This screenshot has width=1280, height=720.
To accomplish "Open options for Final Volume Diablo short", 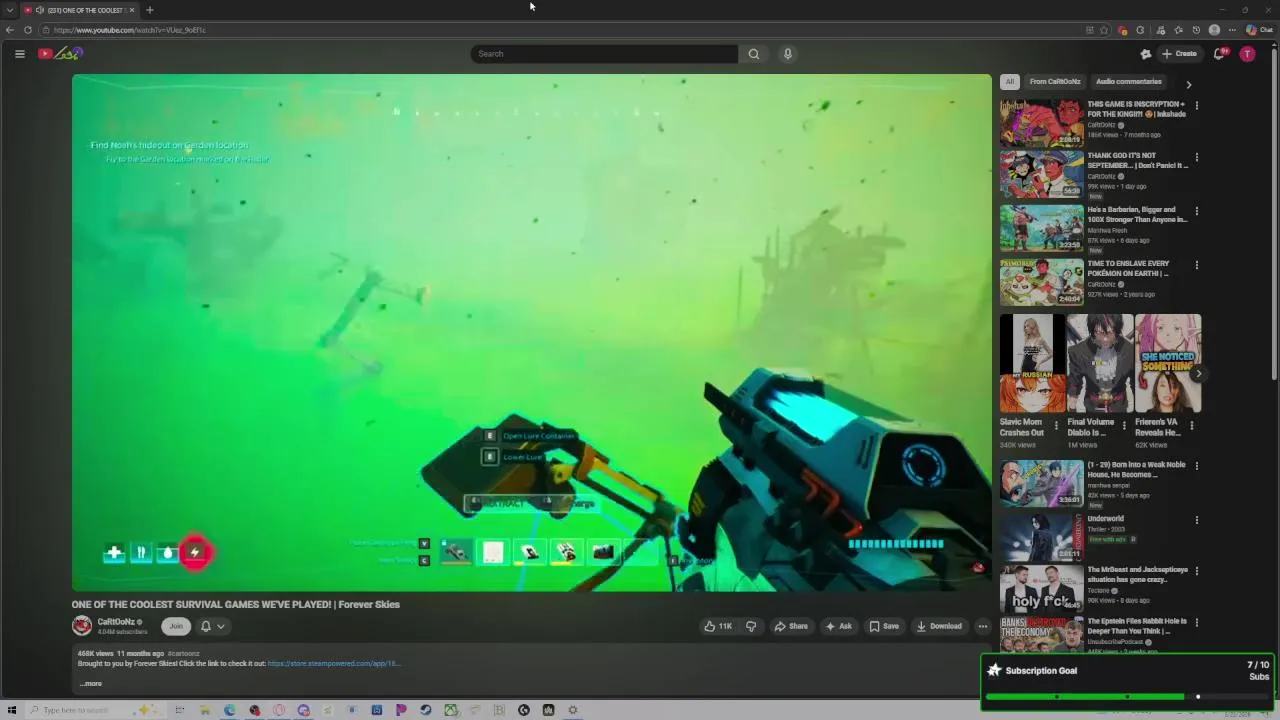I will (1124, 424).
